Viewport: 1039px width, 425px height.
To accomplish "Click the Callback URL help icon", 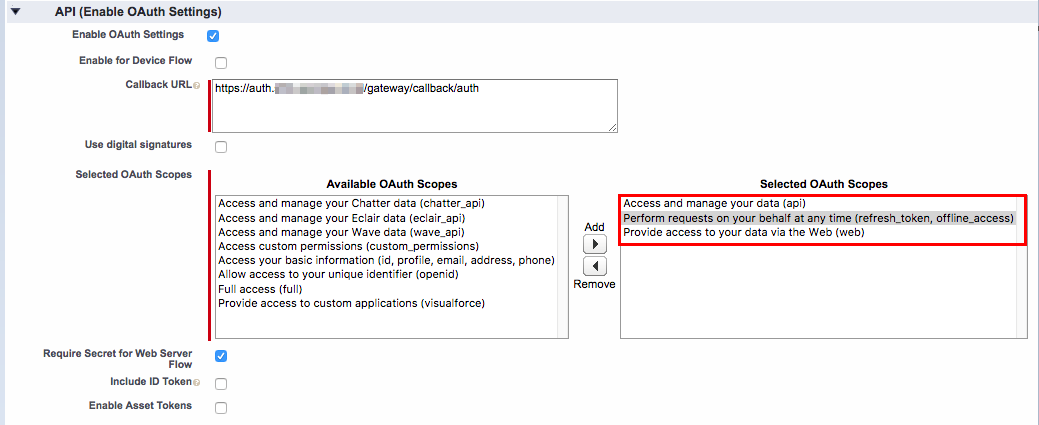I will pyautogui.click(x=196, y=86).
